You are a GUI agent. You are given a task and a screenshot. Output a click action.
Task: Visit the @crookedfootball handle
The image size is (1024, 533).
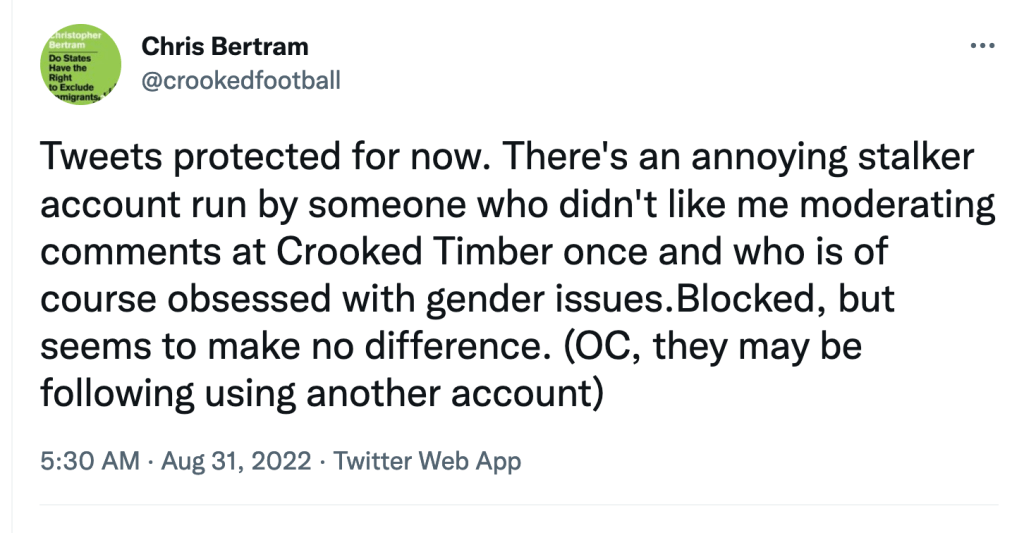pyautogui.click(x=240, y=80)
